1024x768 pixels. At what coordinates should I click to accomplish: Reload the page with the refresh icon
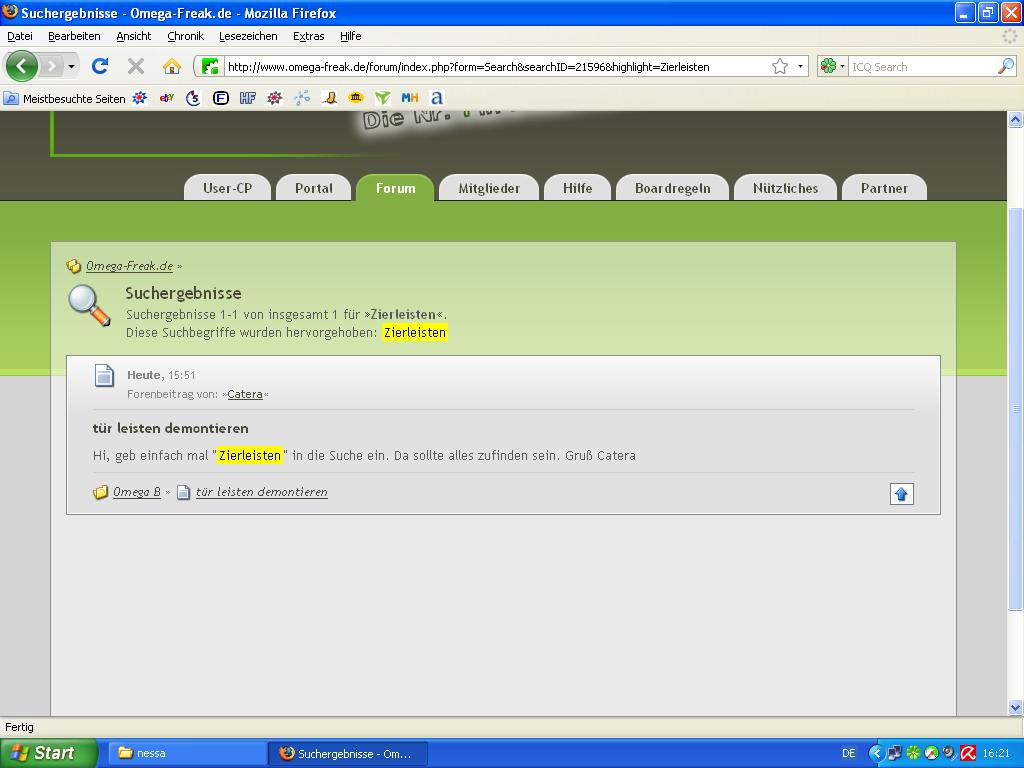[x=99, y=66]
